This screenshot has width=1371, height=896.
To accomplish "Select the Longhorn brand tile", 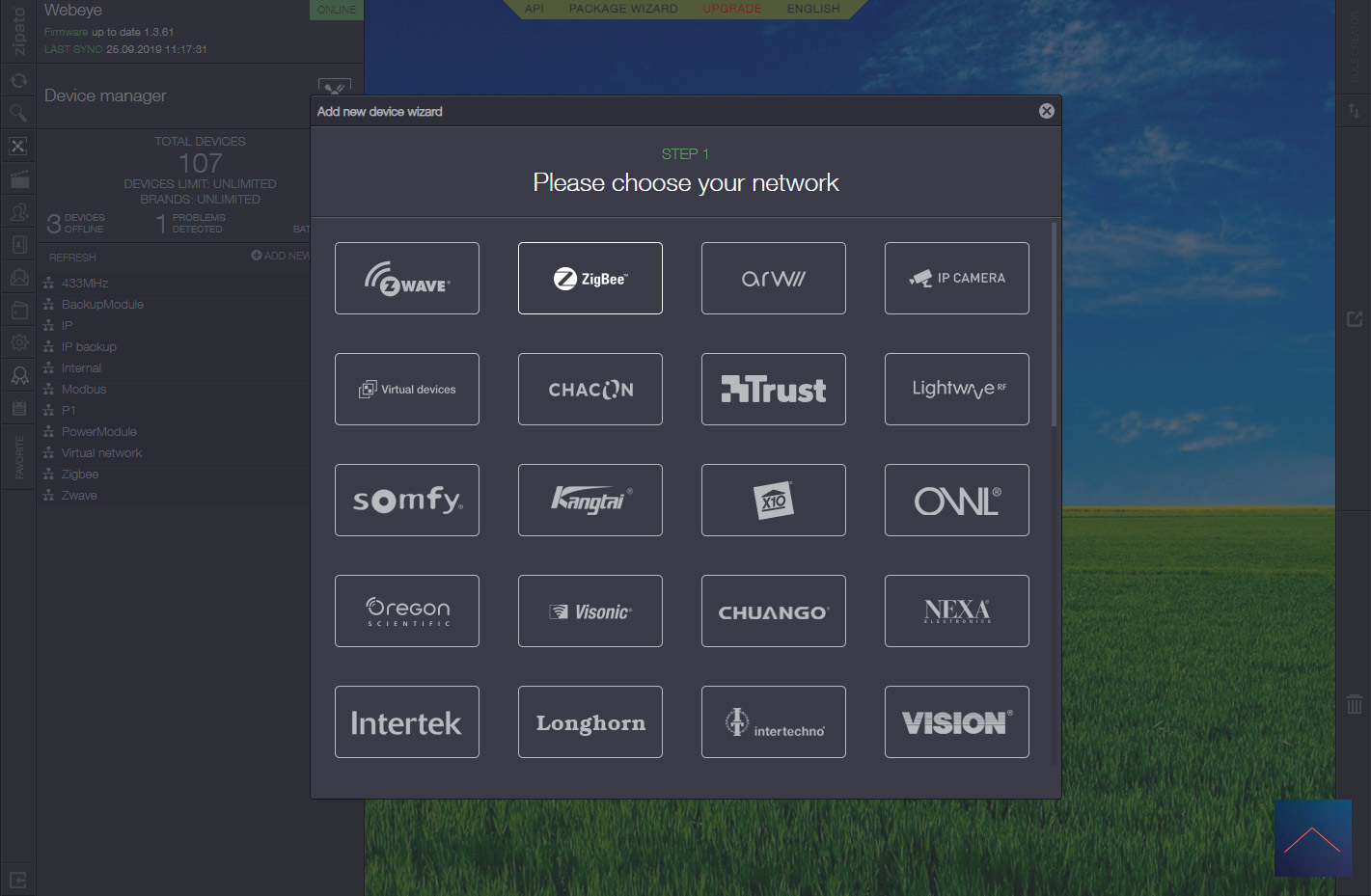I will coord(590,721).
